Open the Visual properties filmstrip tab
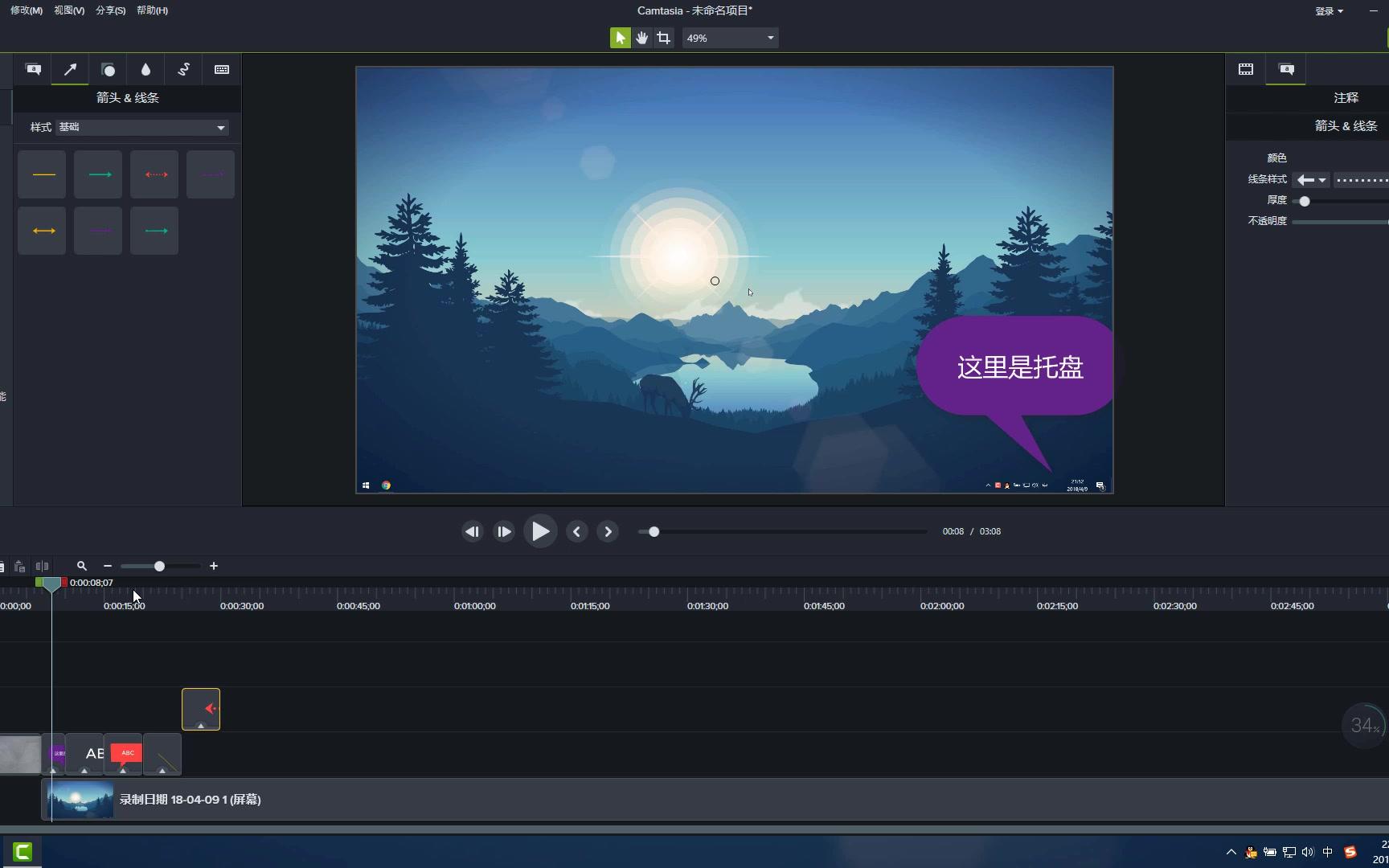Screen dimensions: 1389x868 1245,69
